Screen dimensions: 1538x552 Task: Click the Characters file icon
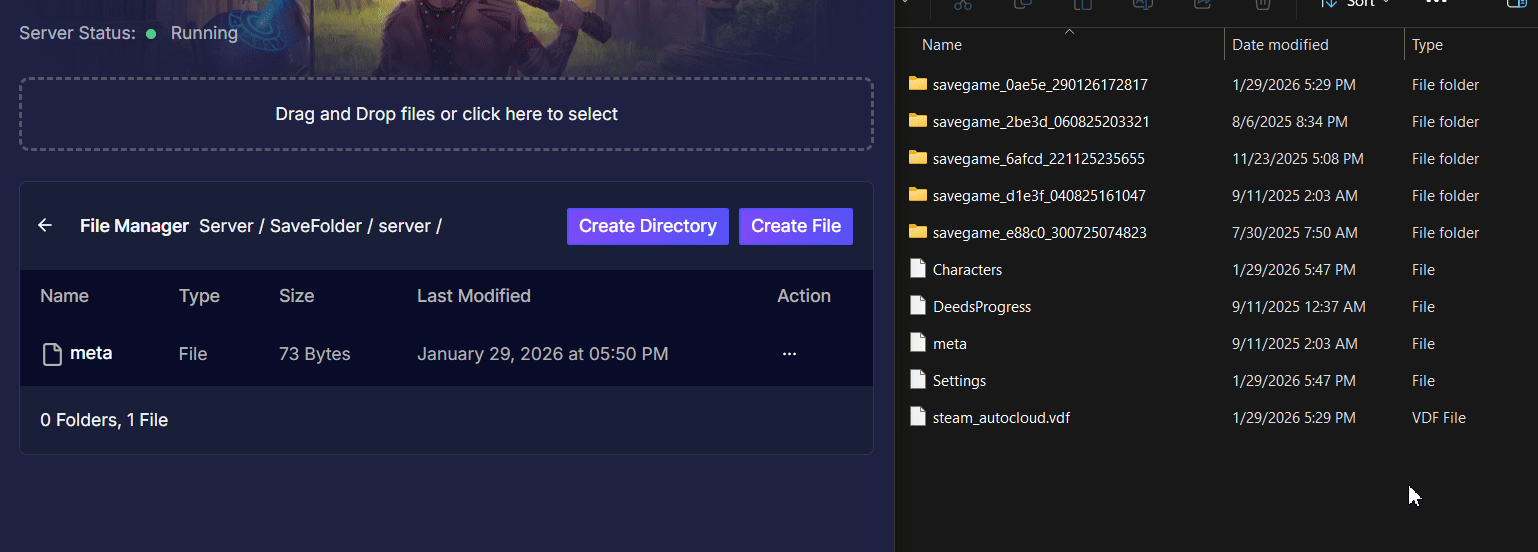coord(918,269)
